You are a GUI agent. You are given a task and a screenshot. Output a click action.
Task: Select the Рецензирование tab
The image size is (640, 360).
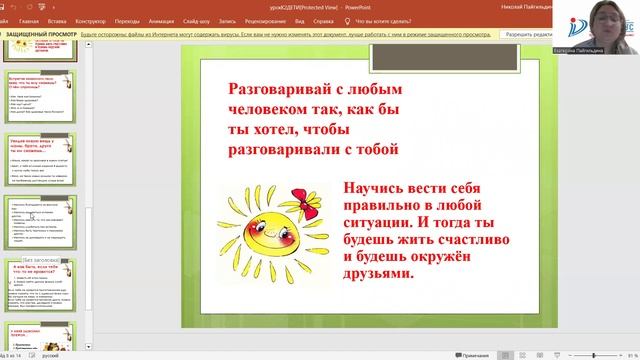pyautogui.click(x=265, y=21)
